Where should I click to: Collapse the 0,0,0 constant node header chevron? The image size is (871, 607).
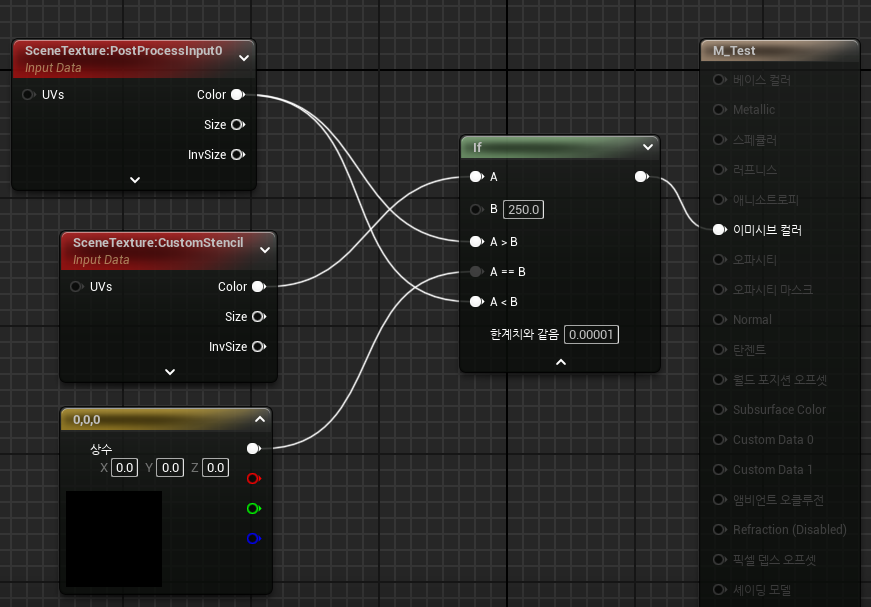click(259, 419)
